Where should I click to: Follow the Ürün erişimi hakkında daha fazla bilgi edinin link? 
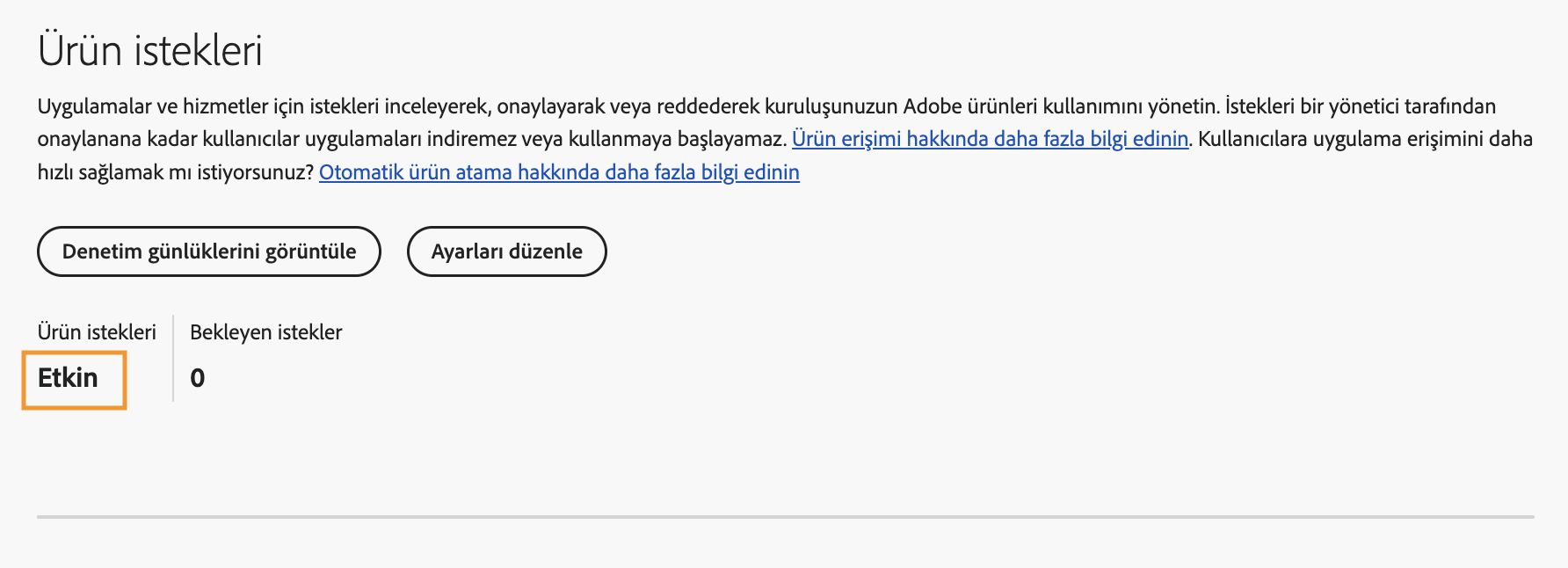(x=990, y=137)
